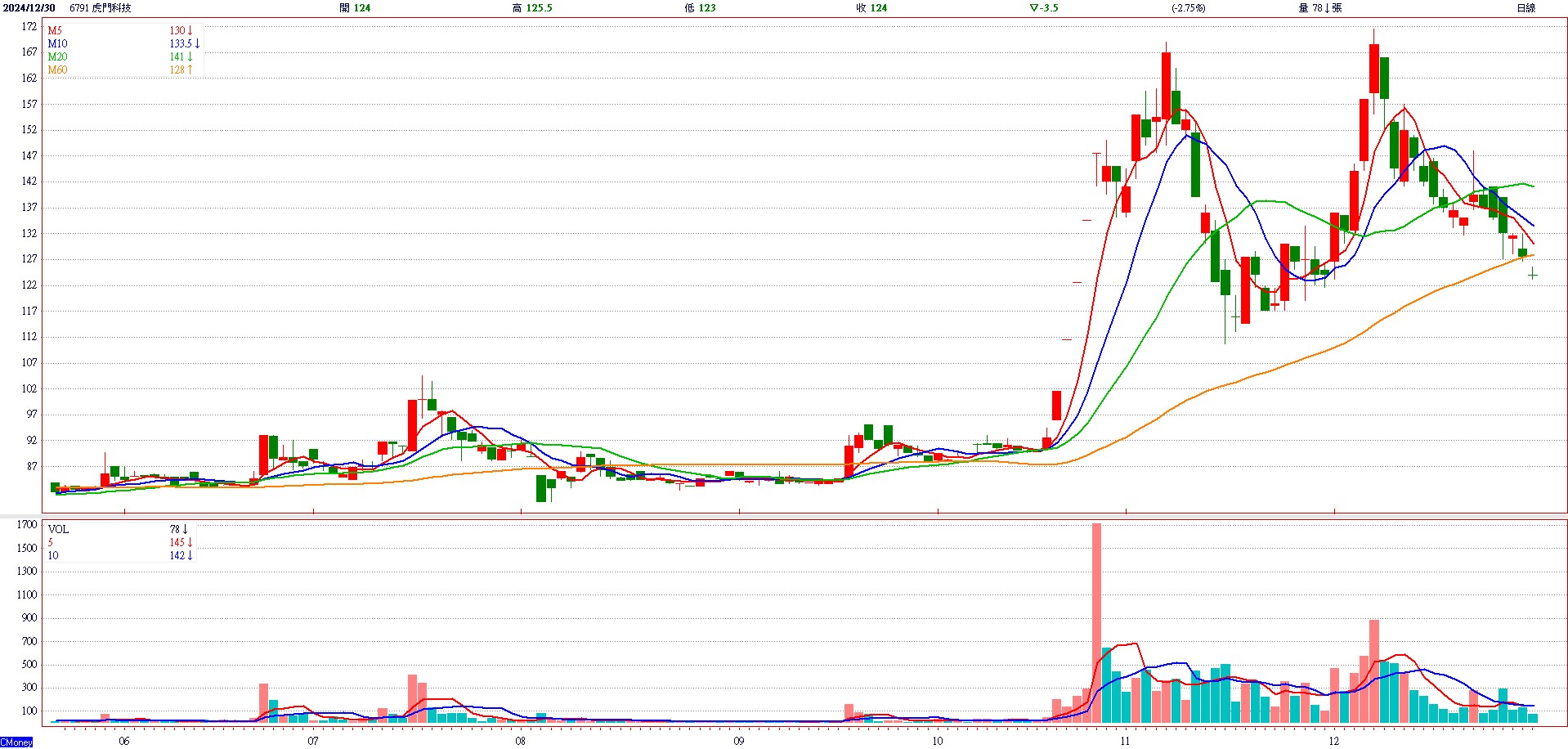Click the 6791 虎門科技 stock name
The image size is (1568, 749).
pyautogui.click(x=101, y=8)
